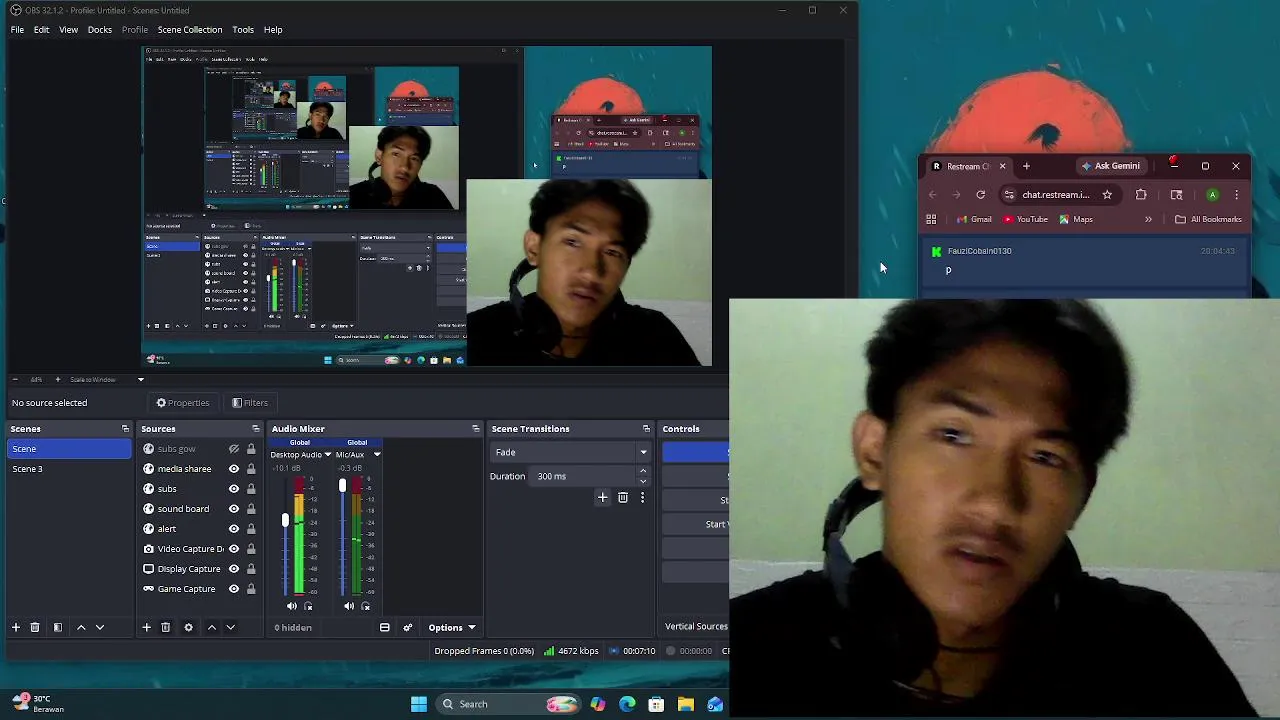Viewport: 1280px width, 720px height.
Task: Open scene filters icon in Scenes toolbar
Action: point(58,627)
